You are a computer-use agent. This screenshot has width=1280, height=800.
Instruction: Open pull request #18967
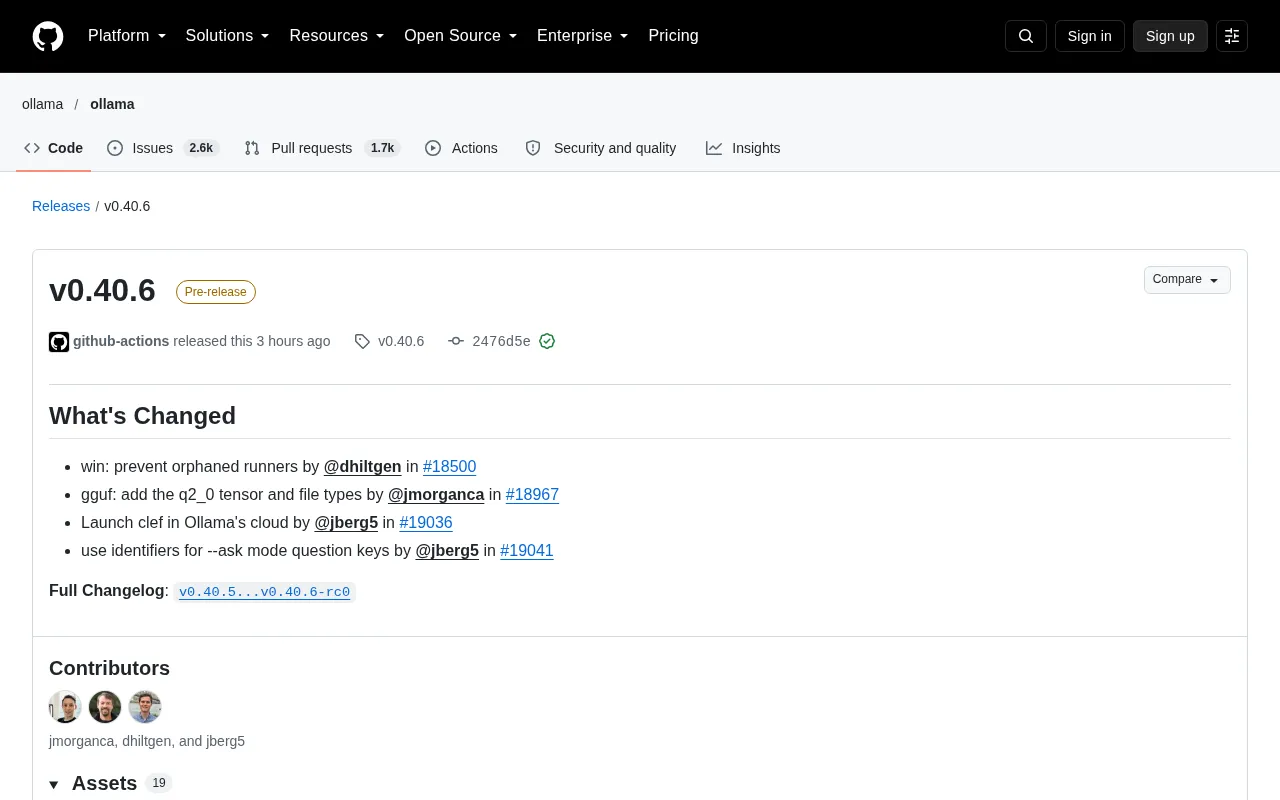[x=532, y=495]
